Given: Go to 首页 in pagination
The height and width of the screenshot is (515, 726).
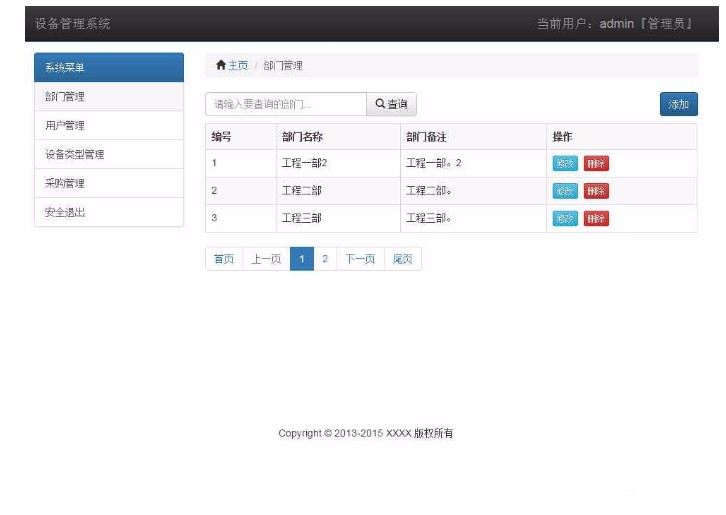Looking at the screenshot, I should click(x=224, y=259).
